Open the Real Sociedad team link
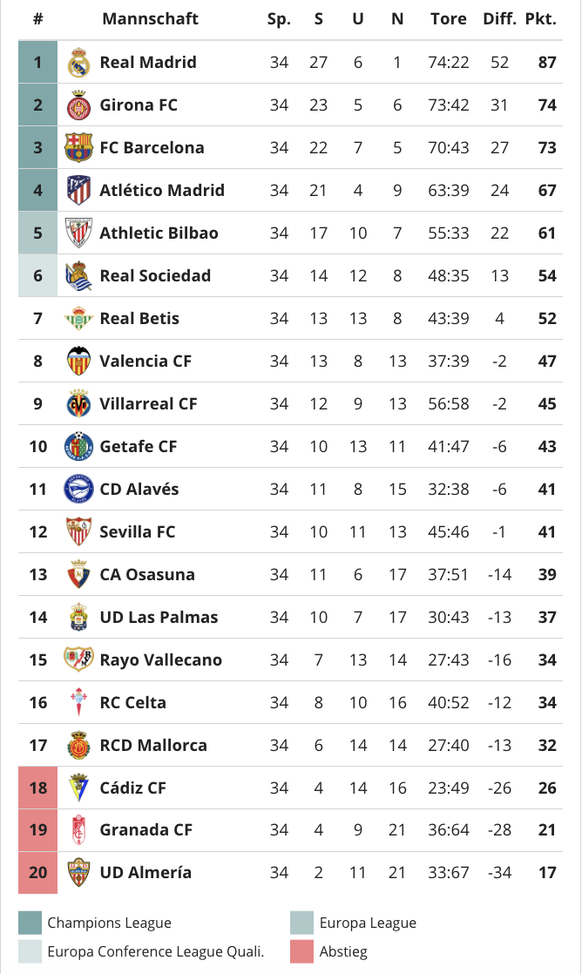582x974 pixels. click(155, 276)
